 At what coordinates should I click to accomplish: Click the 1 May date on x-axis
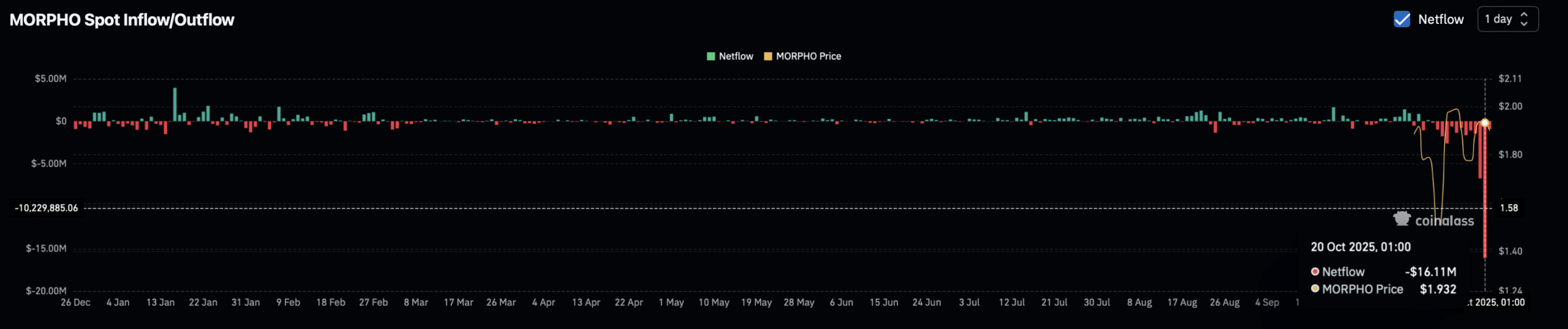[x=671, y=303]
